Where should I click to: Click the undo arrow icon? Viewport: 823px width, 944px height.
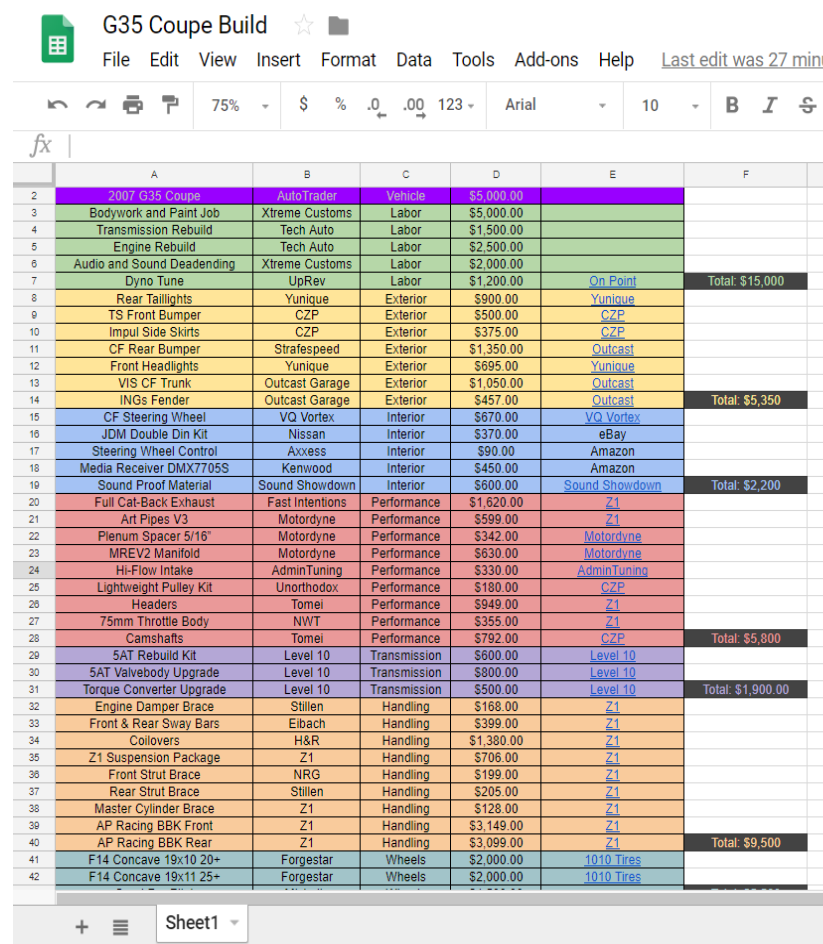tap(58, 105)
